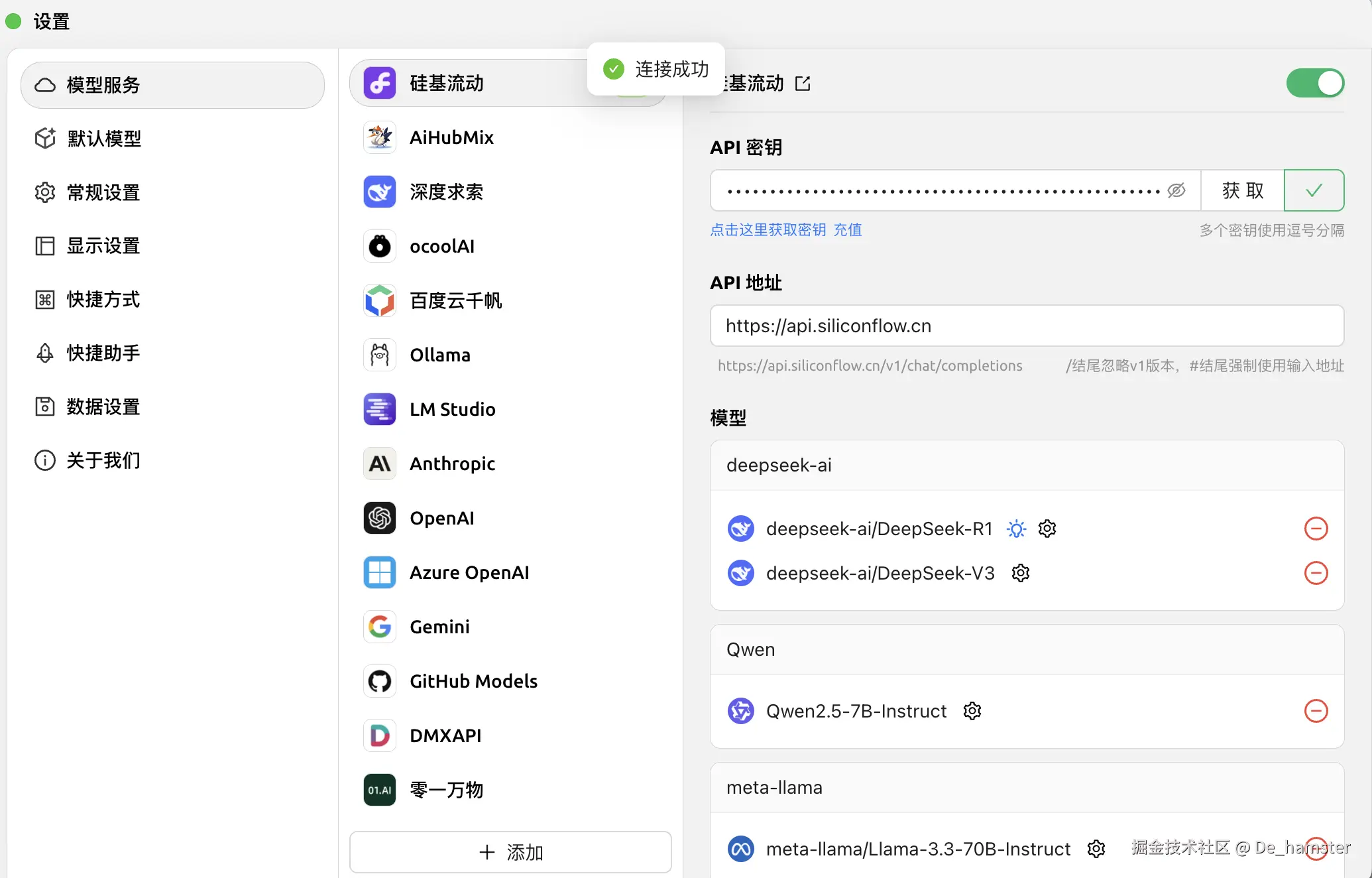The height and width of the screenshot is (878, 1372).
Task: Toggle API key visibility eye icon
Action: (1176, 191)
